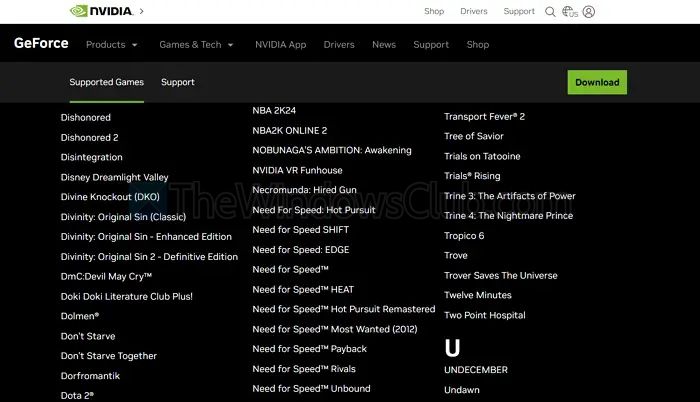Expand the Games & Tech dropdown menu

(196, 45)
